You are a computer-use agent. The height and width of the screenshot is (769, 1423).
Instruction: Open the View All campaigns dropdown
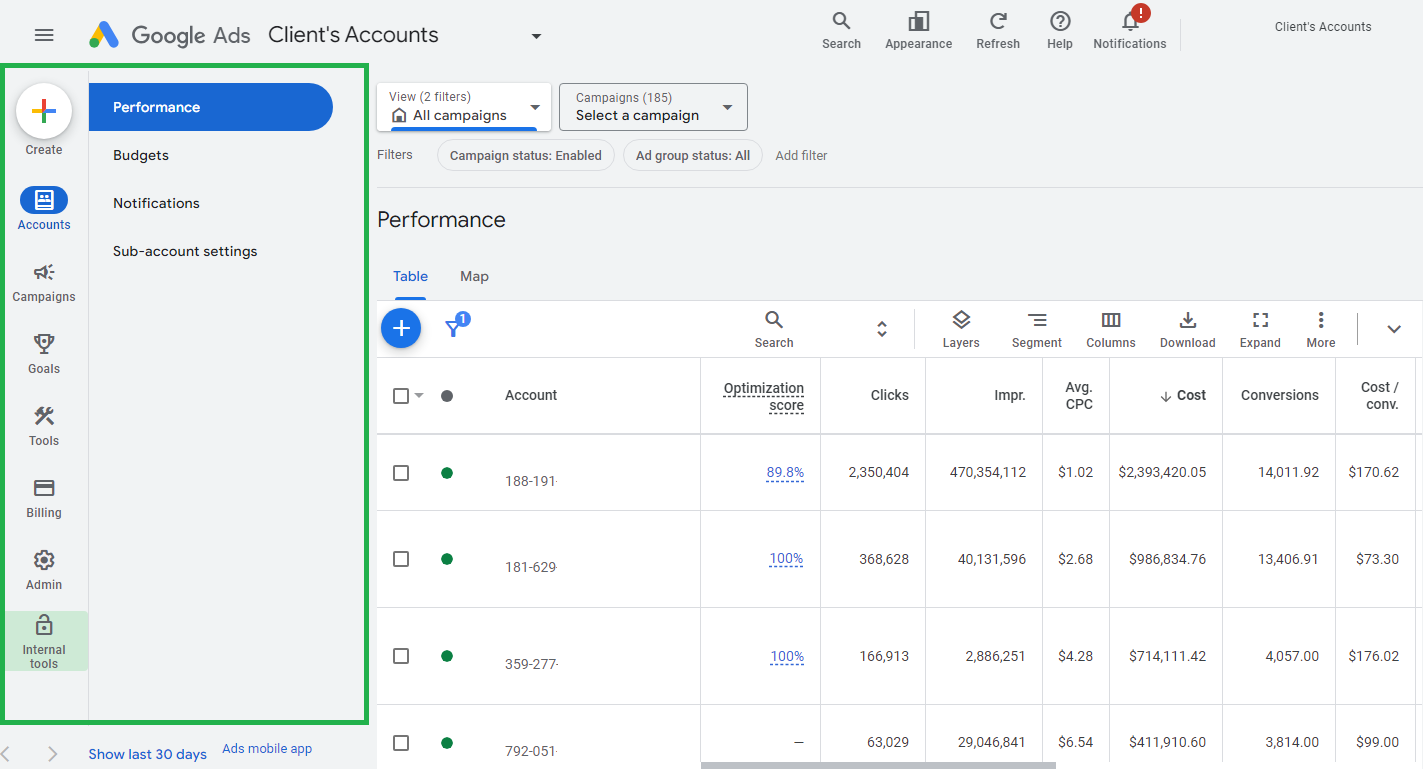pos(464,107)
